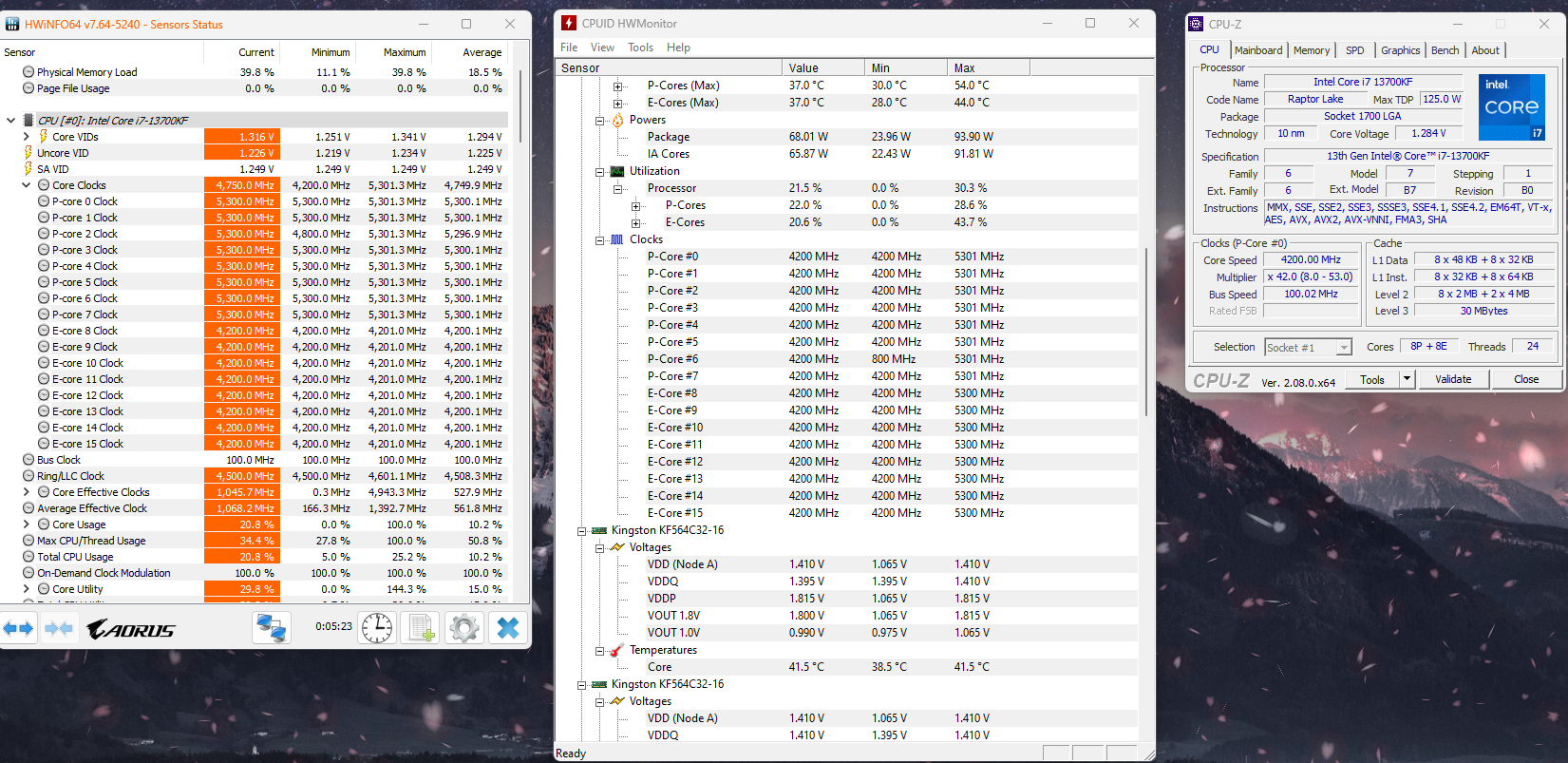Screen dimensions: 1568x763
Task: Click the Tools button in CPU-Z
Action: click(x=1372, y=379)
